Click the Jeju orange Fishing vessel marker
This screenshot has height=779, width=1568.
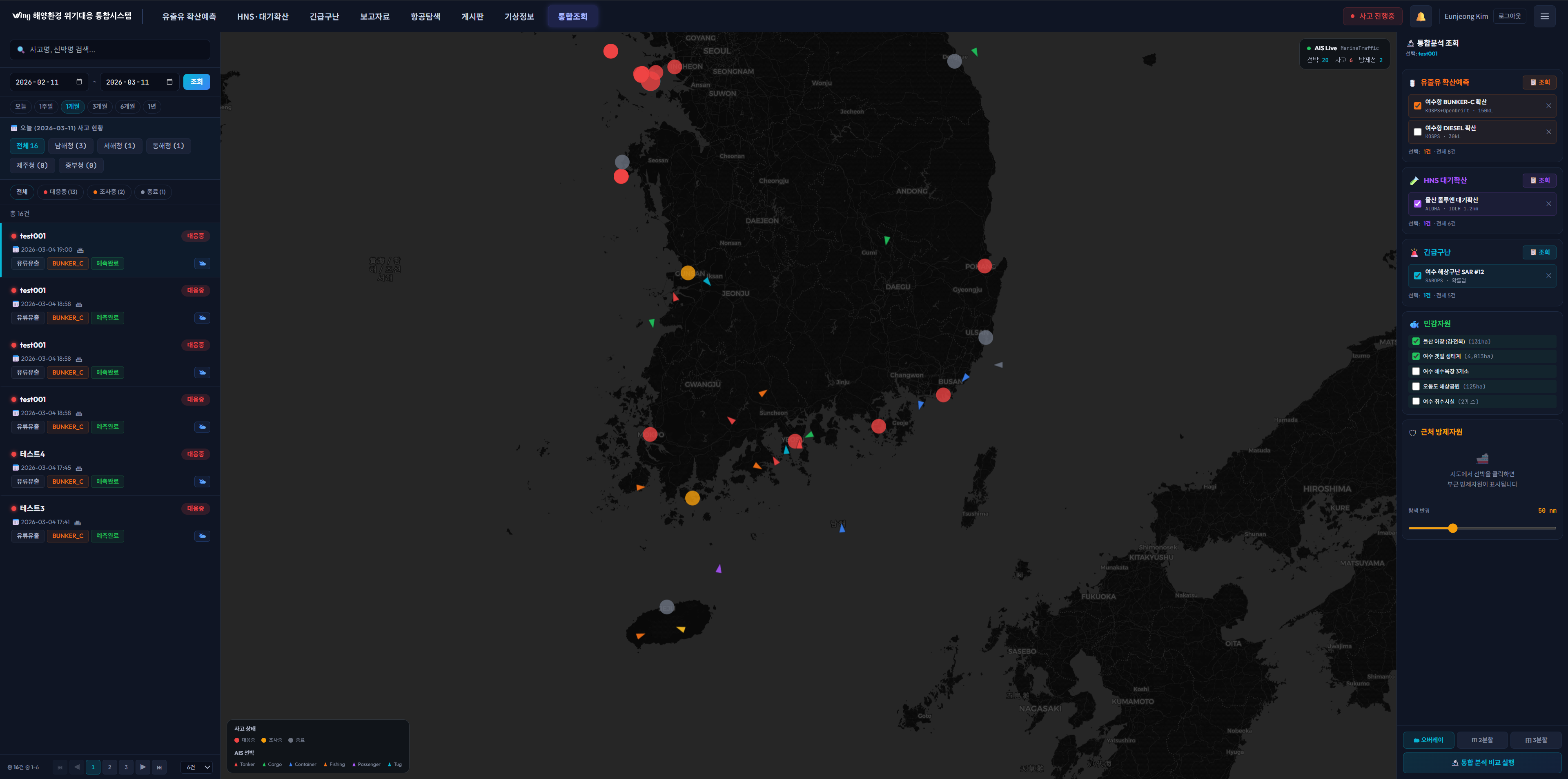click(640, 636)
